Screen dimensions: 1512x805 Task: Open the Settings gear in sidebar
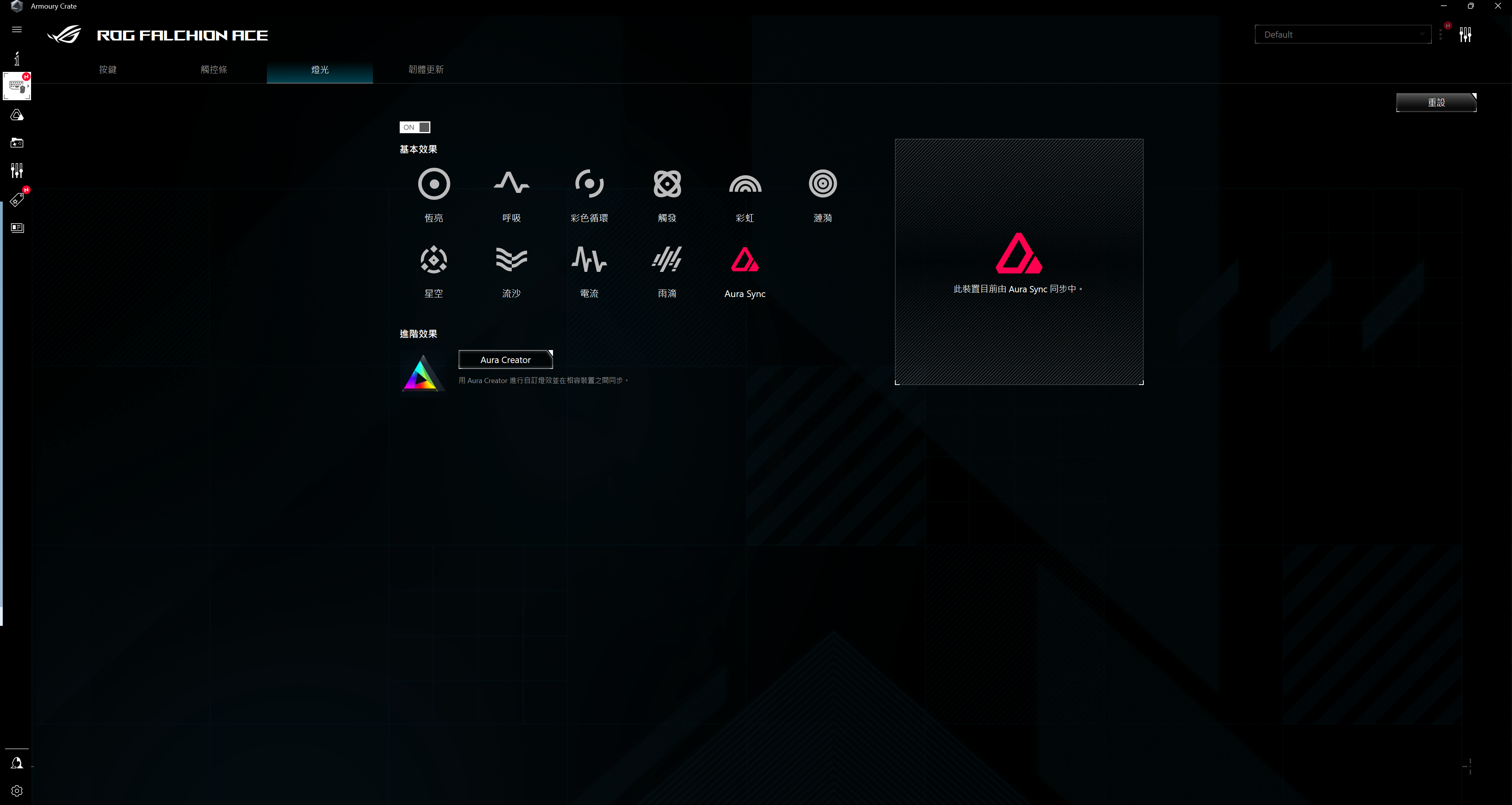click(17, 791)
